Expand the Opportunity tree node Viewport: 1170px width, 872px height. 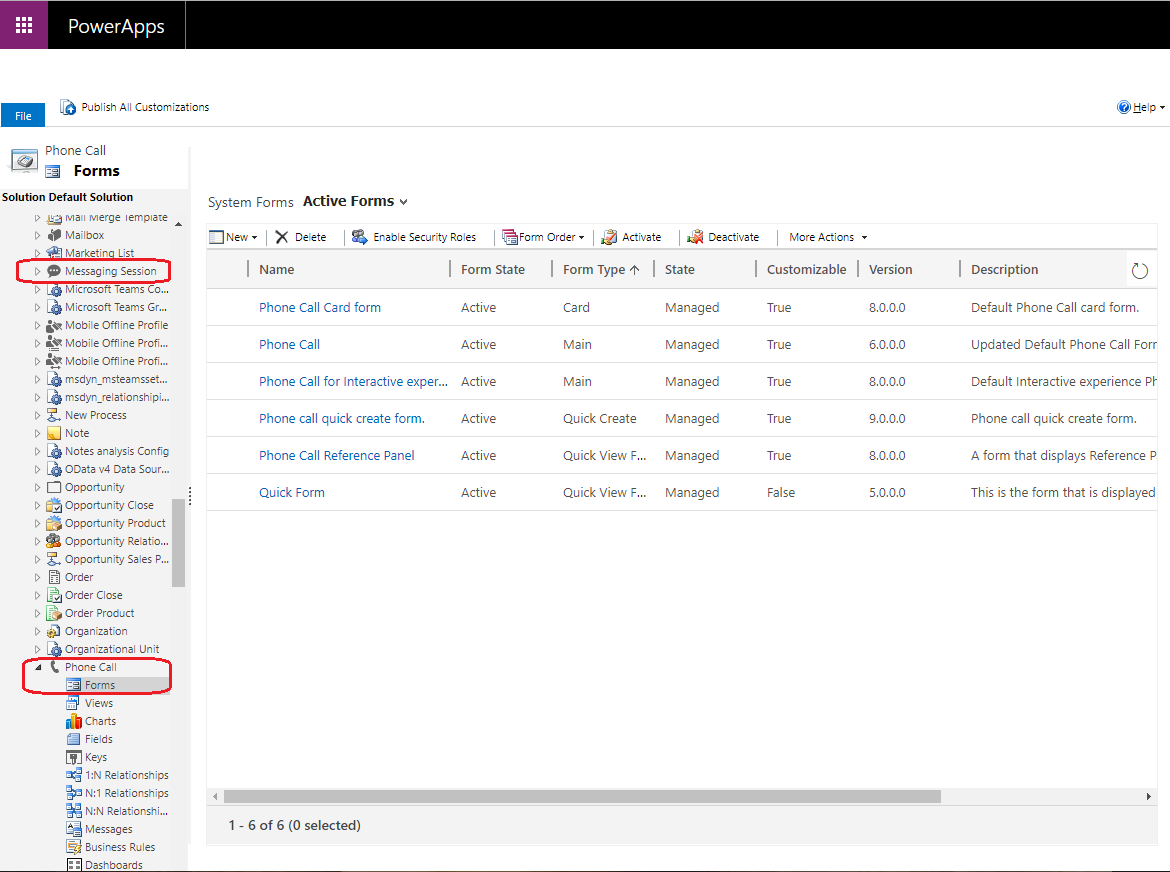click(x=37, y=487)
